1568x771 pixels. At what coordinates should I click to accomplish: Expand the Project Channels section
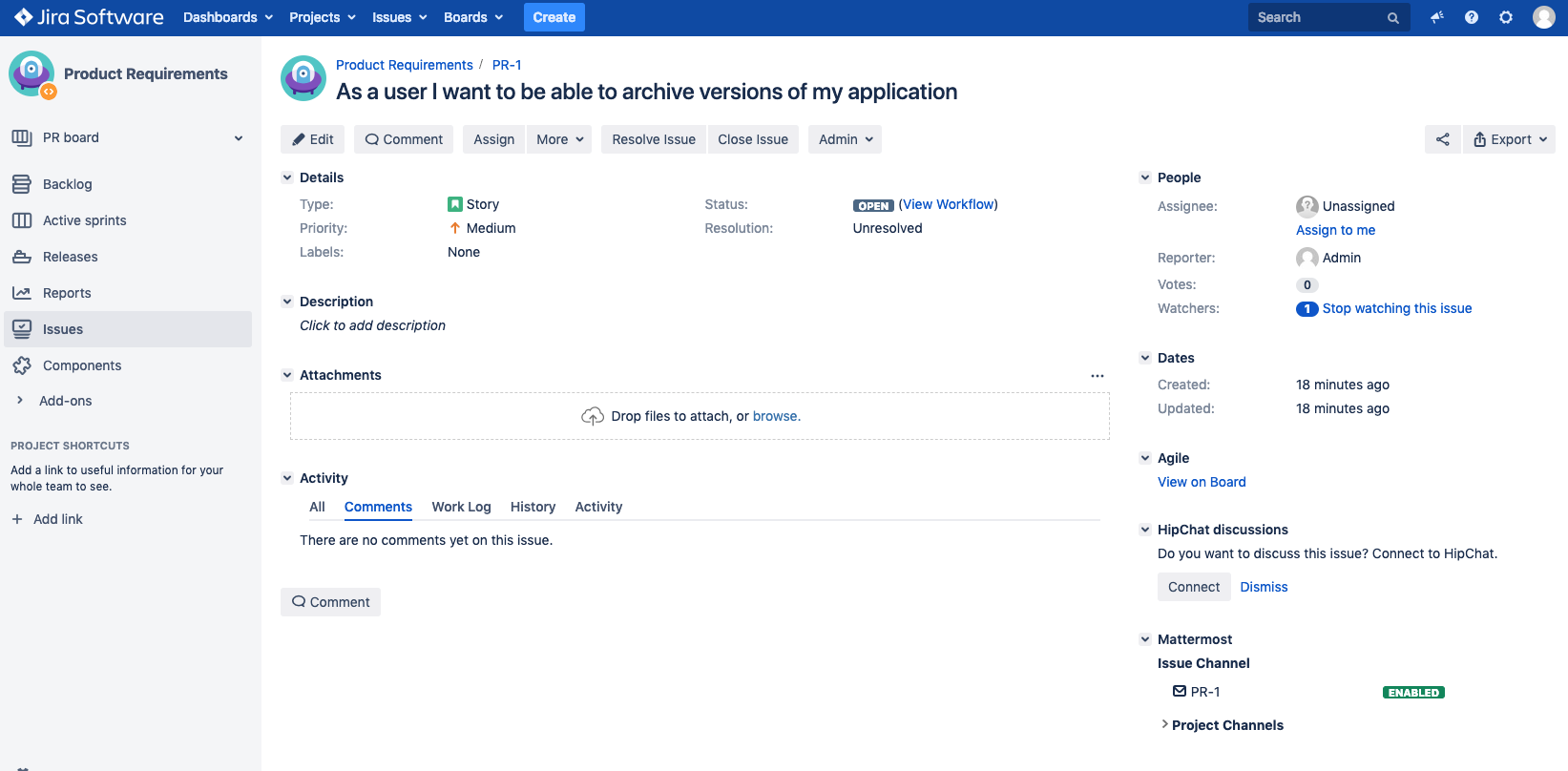[x=1165, y=725]
